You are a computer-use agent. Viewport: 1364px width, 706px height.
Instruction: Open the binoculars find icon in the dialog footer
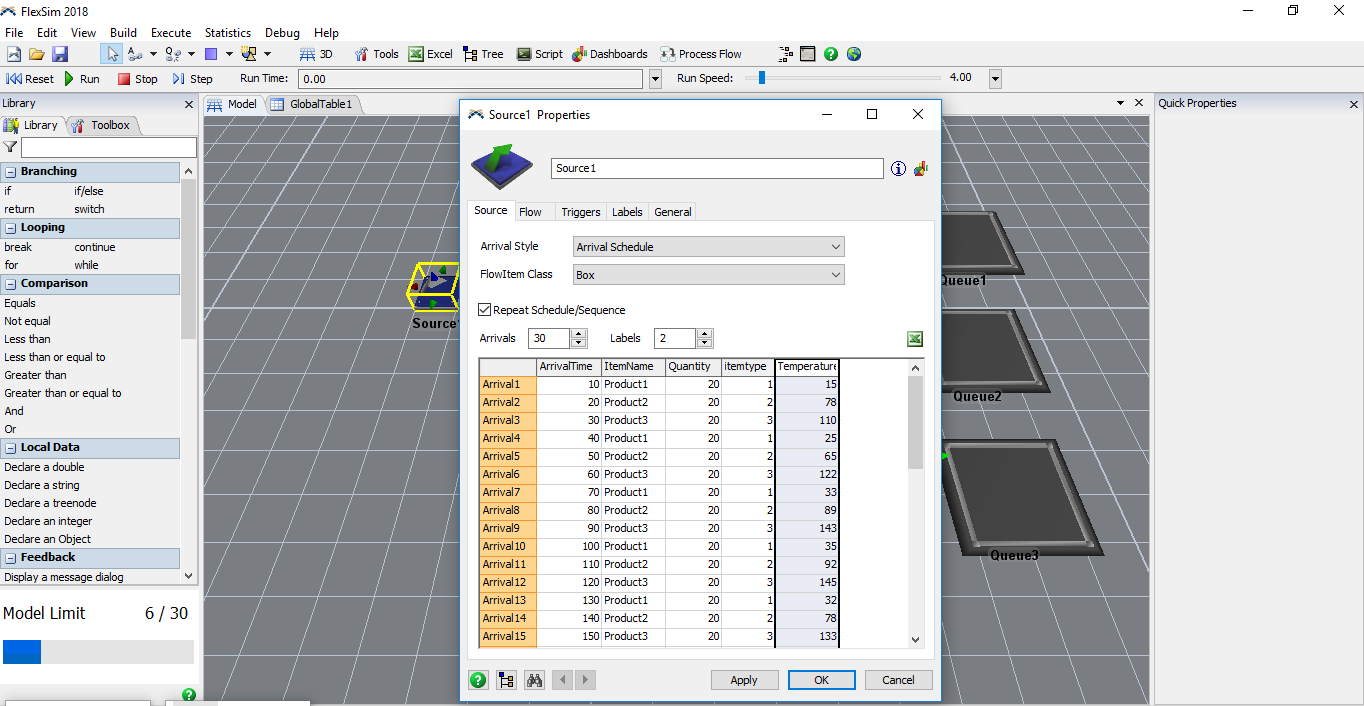coord(534,680)
